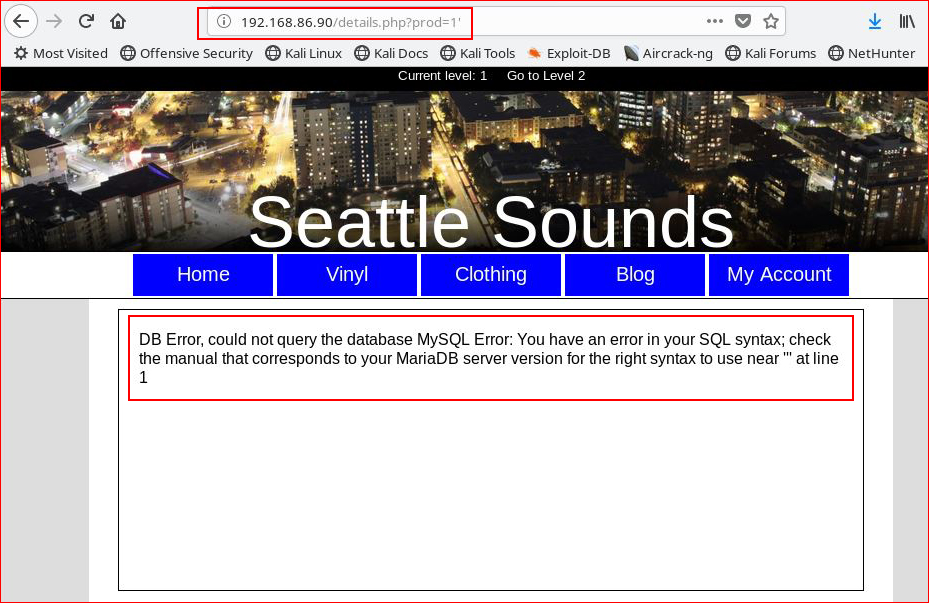Image resolution: width=929 pixels, height=603 pixels.
Task: Save page to Pocket
Action: [742, 21]
